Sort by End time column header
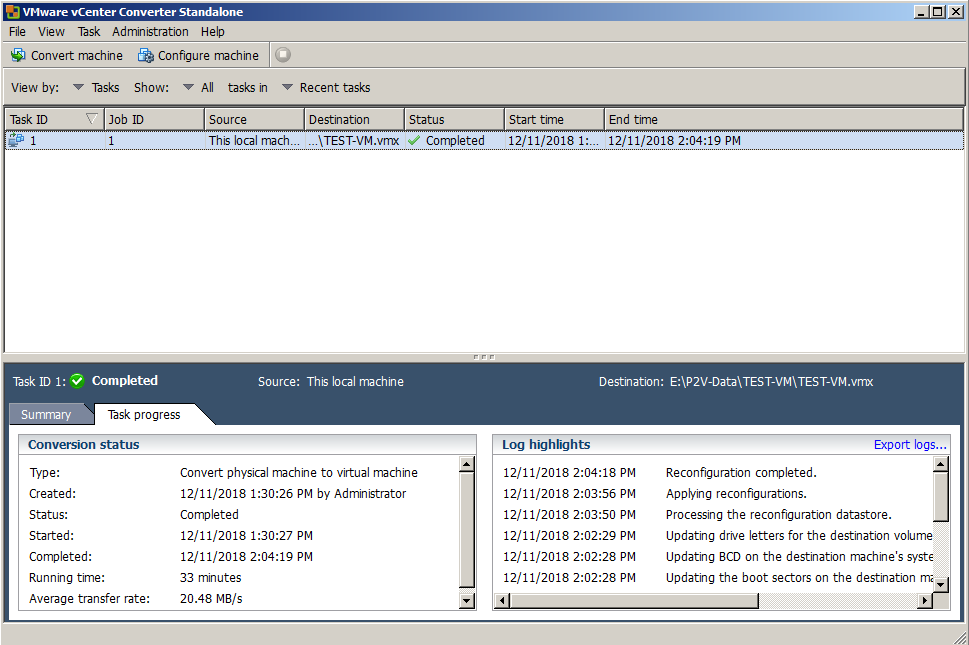 click(x=784, y=119)
